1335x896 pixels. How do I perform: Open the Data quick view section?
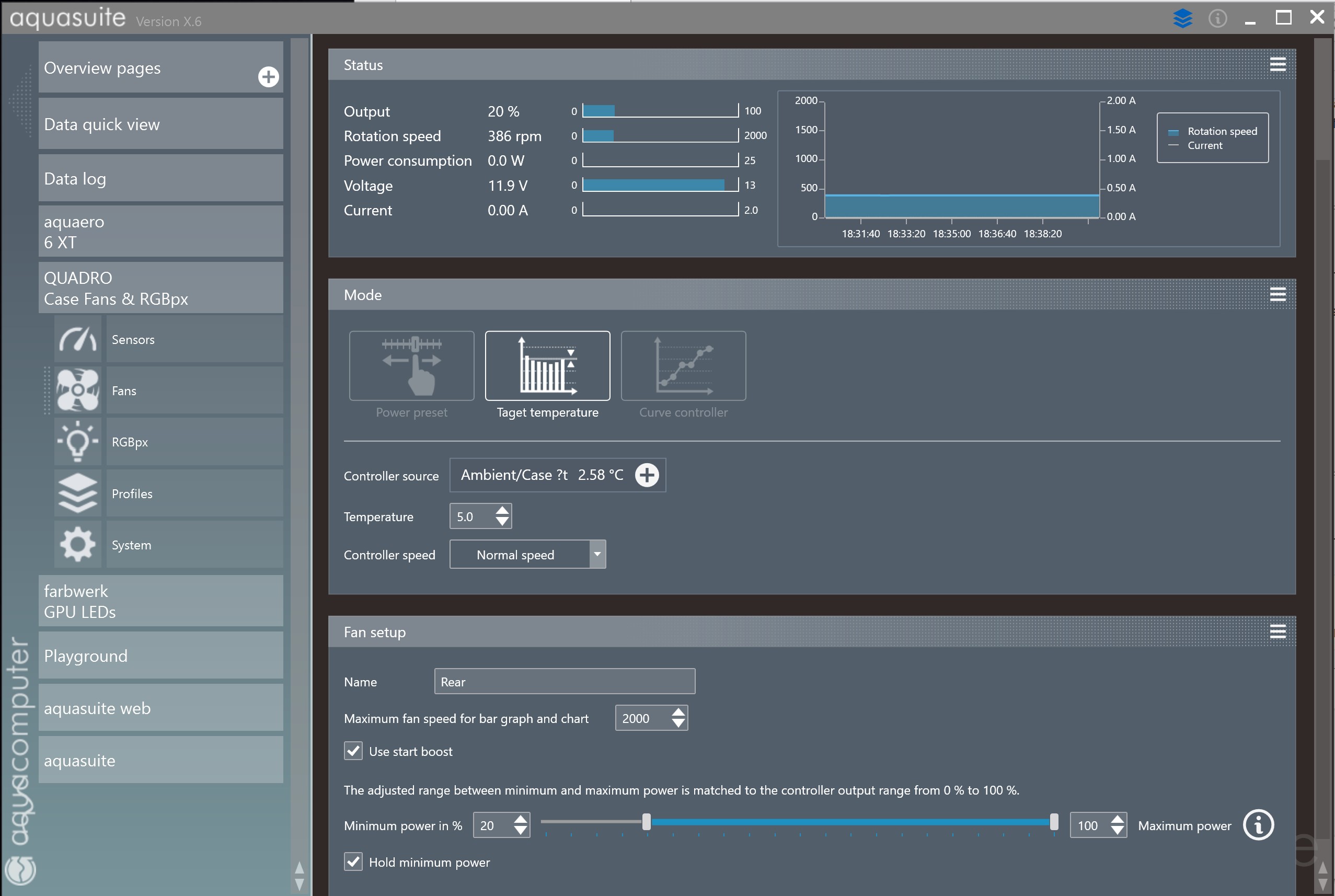tap(160, 124)
